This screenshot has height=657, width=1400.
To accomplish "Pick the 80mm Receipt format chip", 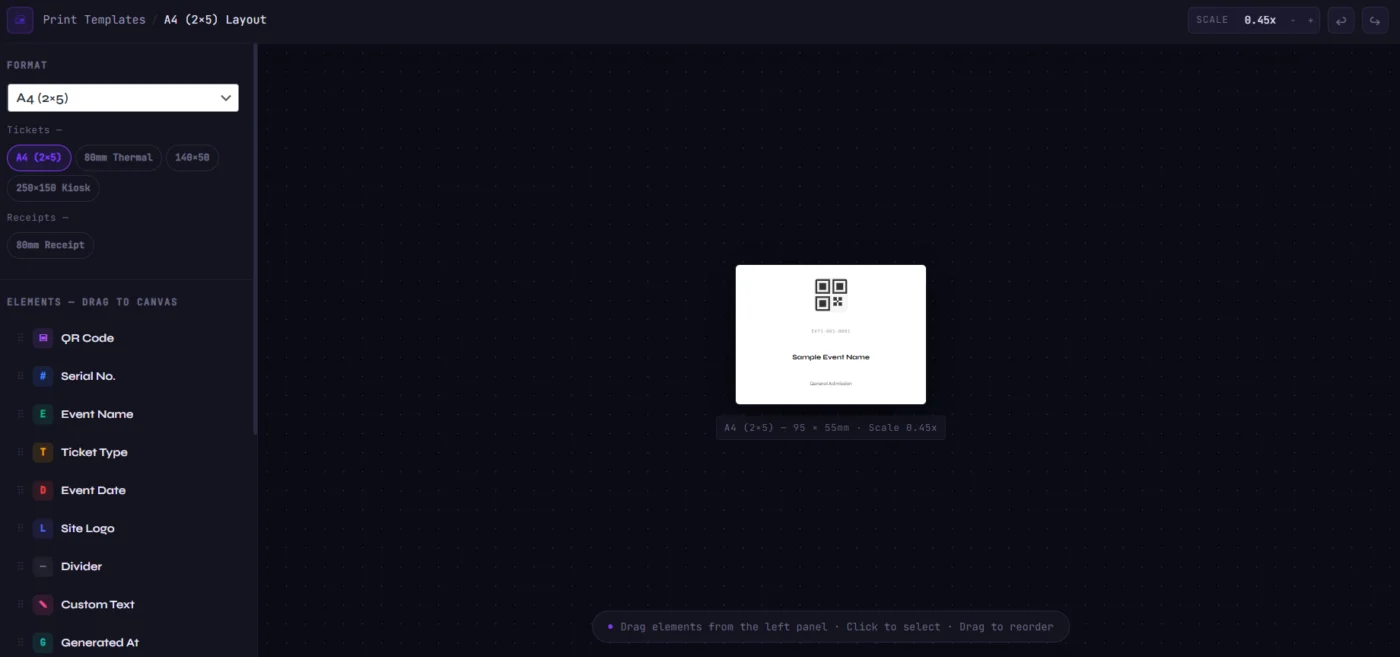I will coord(50,245).
